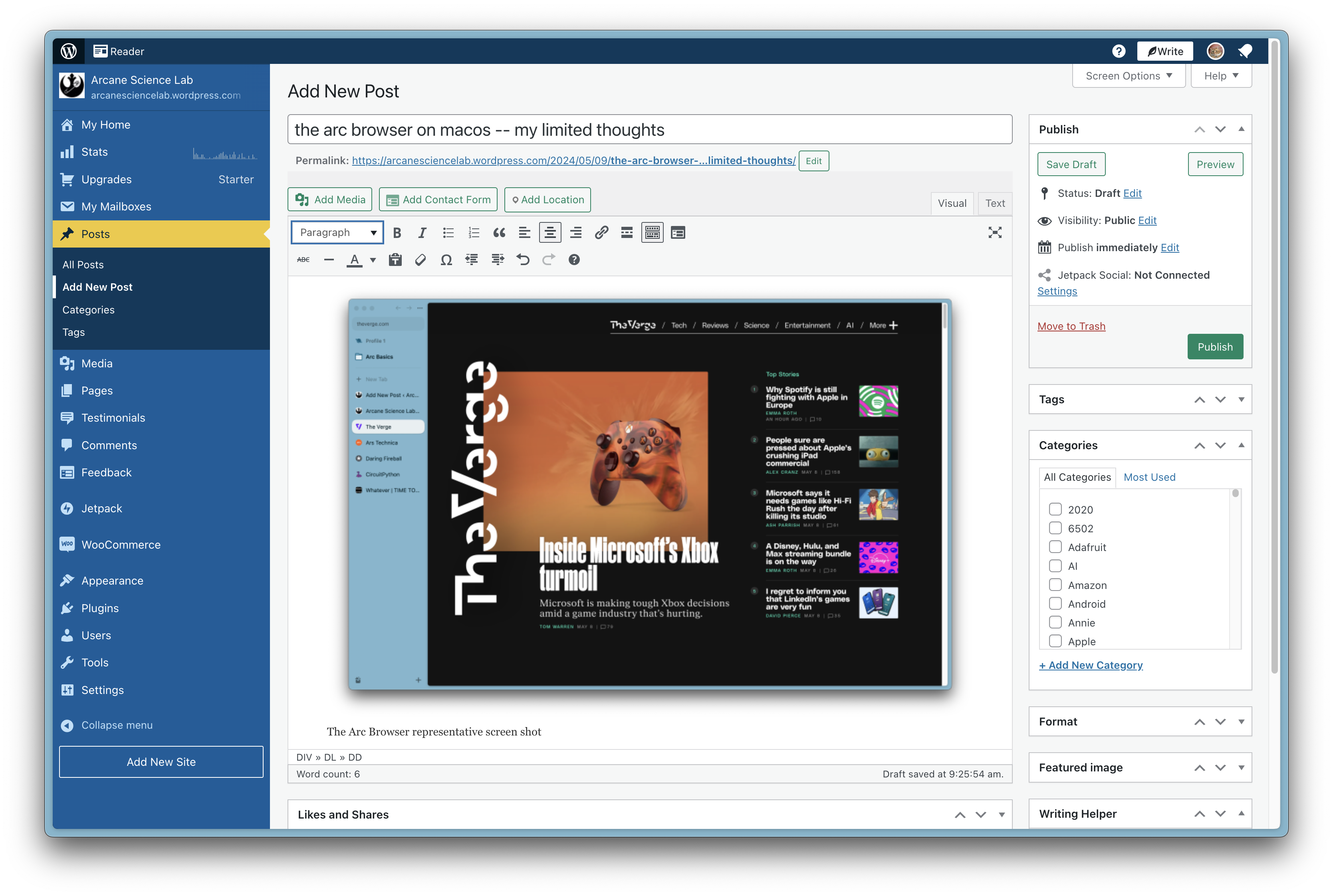This screenshot has width=1333, height=896.
Task: Check the Android category
Action: click(1055, 603)
